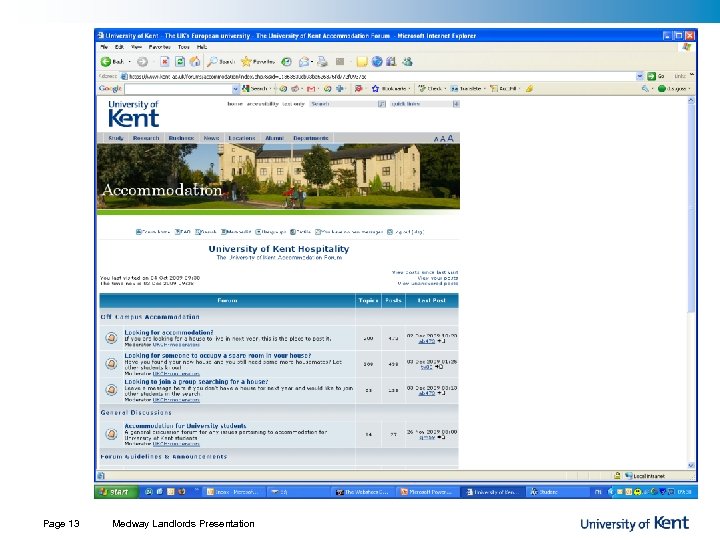Click the IE Forward arrow button
The width and height of the screenshot is (720, 540).
click(x=142, y=62)
